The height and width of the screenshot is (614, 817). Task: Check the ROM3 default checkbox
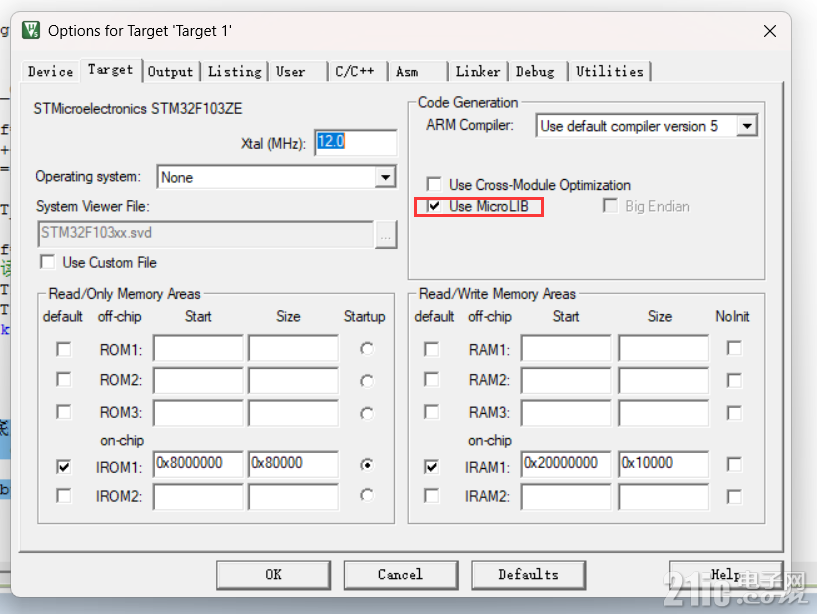[64, 412]
